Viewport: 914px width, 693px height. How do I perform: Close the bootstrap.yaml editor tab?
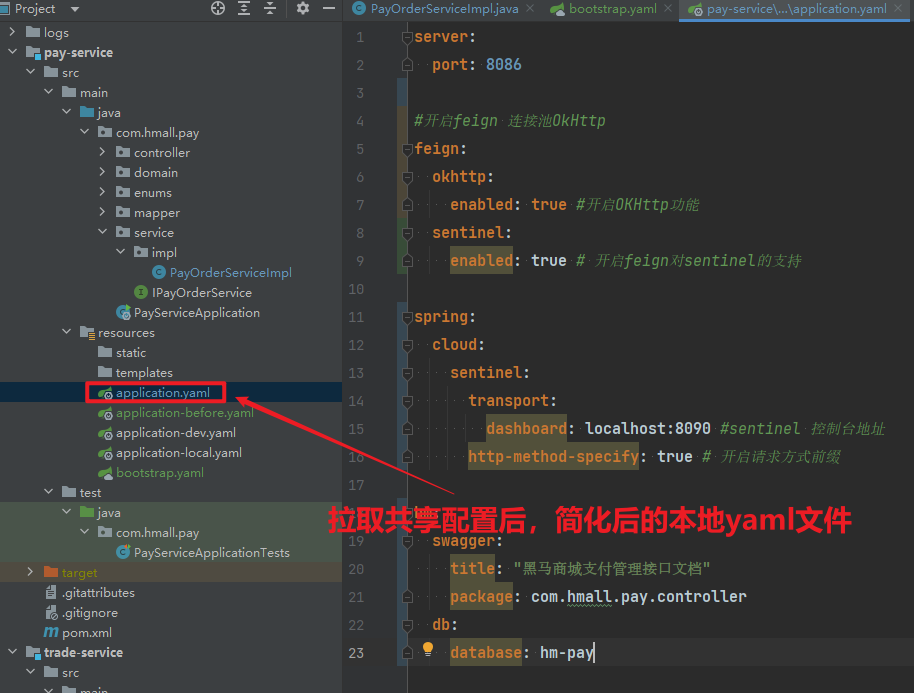pyautogui.click(x=667, y=9)
